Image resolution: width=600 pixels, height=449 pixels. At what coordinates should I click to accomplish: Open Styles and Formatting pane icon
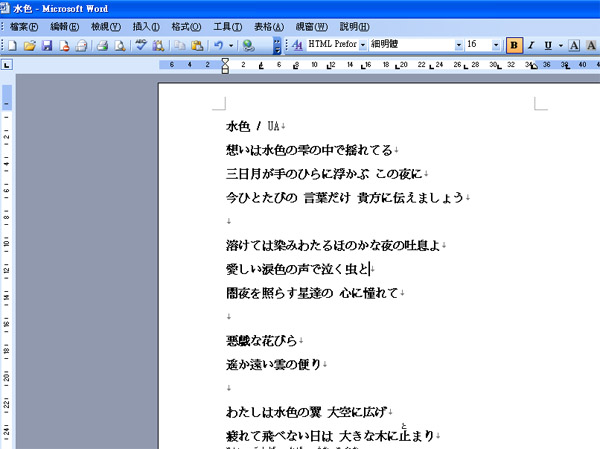297,45
